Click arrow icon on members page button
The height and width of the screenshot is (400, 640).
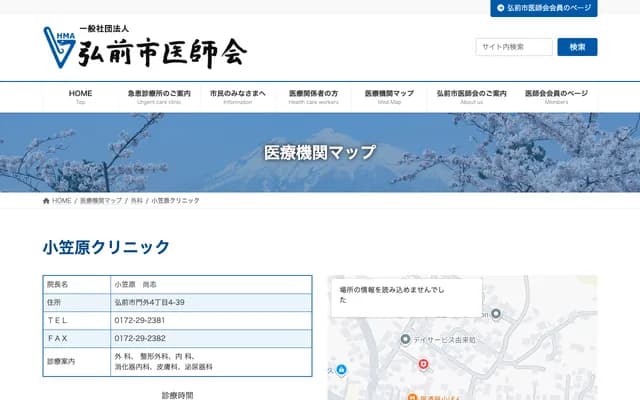[x=499, y=8]
